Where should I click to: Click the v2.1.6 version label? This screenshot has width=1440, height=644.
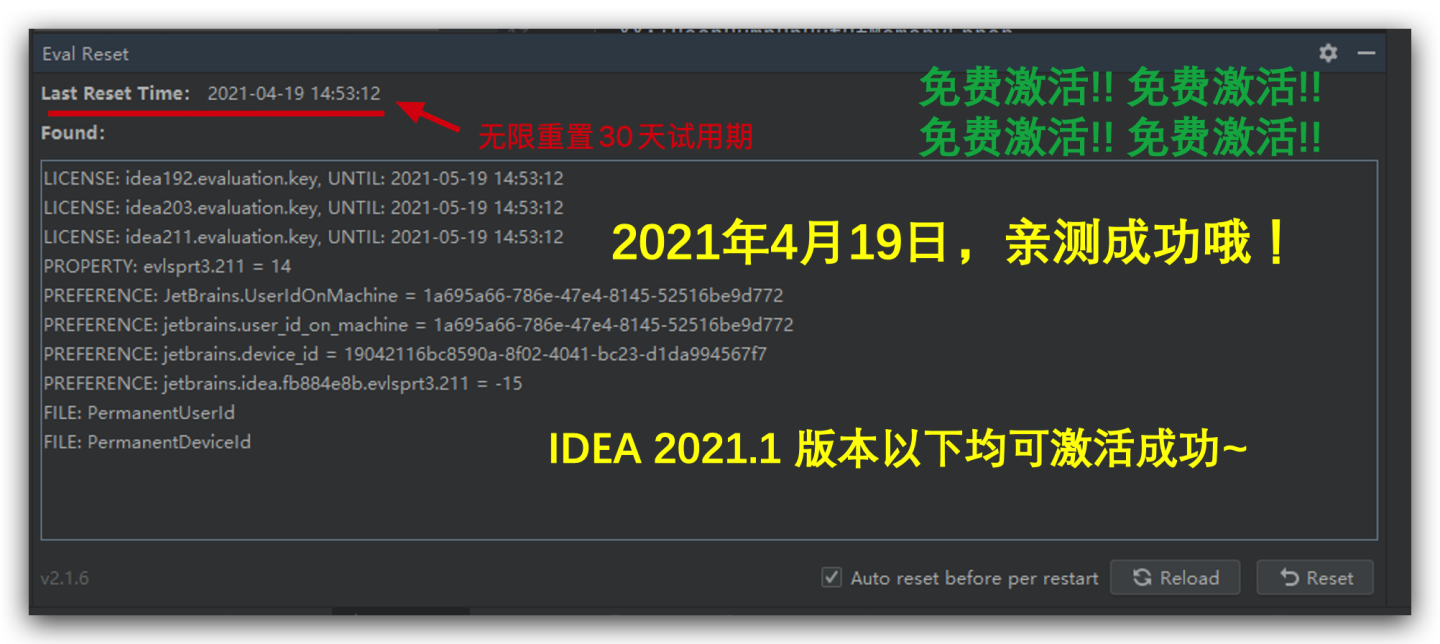click(x=65, y=578)
